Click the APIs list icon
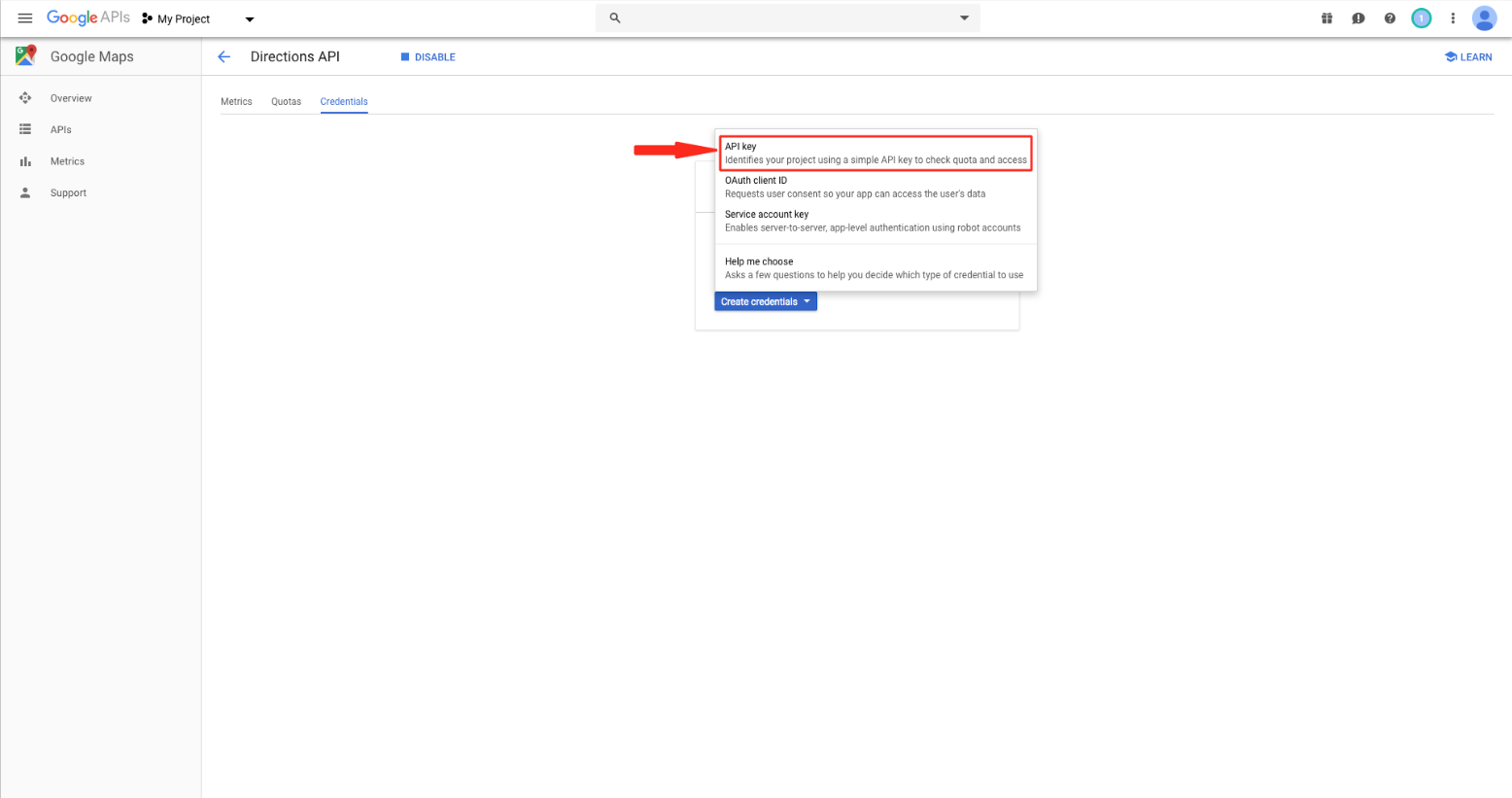This screenshot has width=1512, height=798. (x=25, y=129)
